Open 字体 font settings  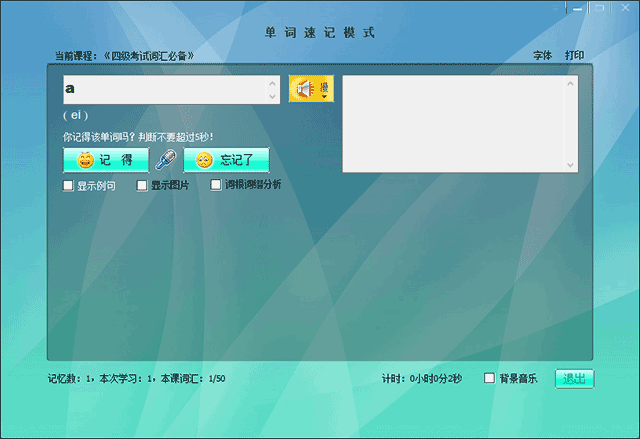pyautogui.click(x=542, y=55)
